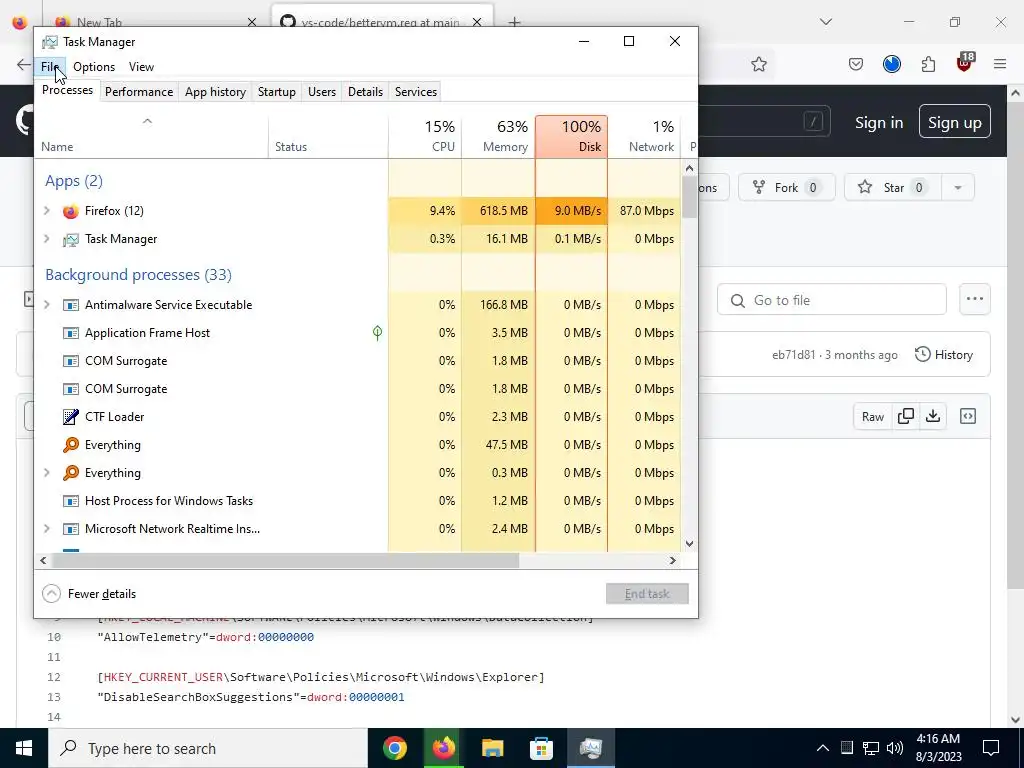
Task: Open commit eb71d81 link
Action: pyautogui.click(x=793, y=355)
